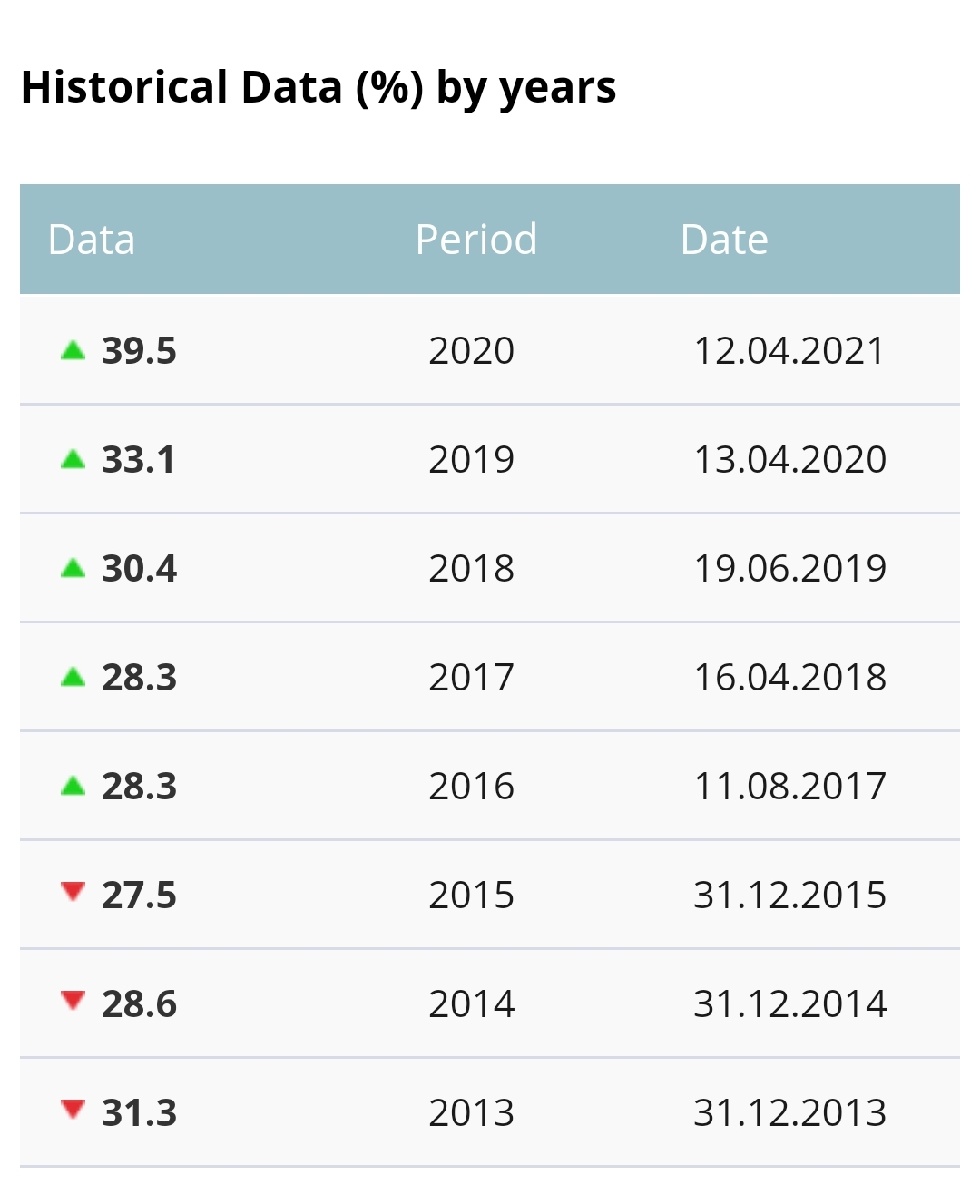This screenshot has width=980, height=1204.
Task: Click the green up arrow in the 2016 row
Action: [x=73, y=786]
